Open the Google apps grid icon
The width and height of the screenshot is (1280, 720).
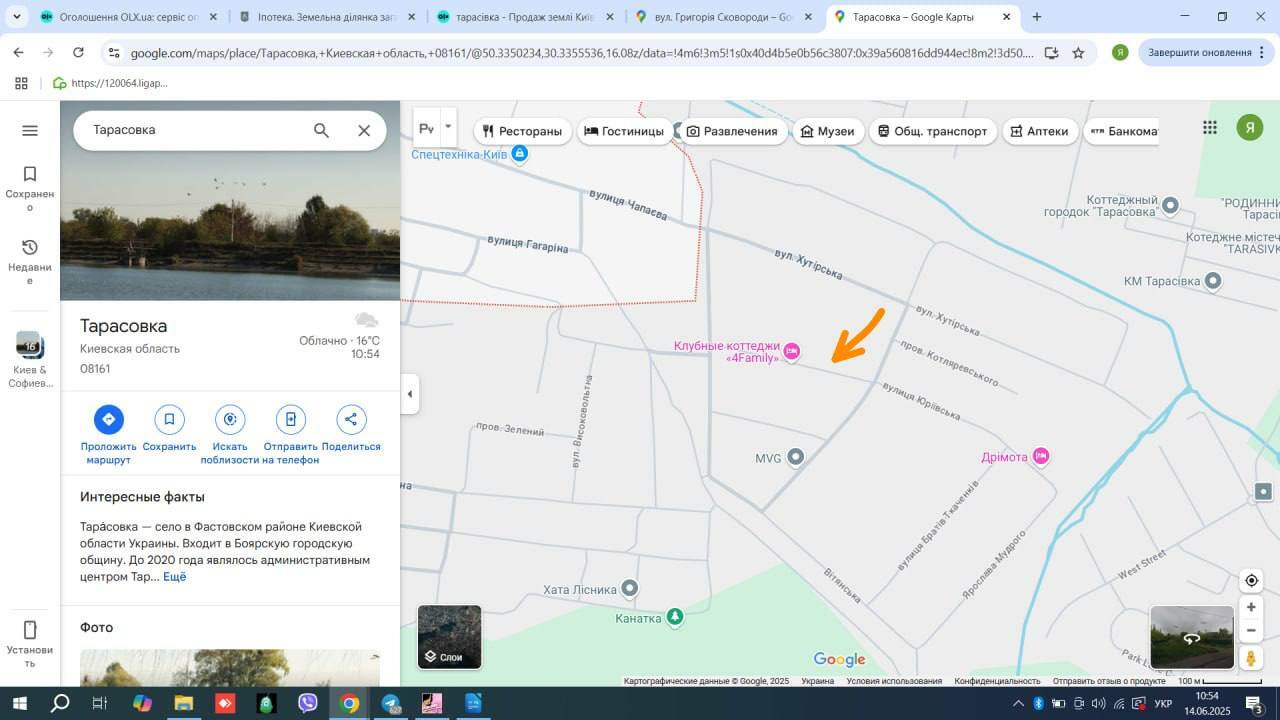click(1210, 127)
